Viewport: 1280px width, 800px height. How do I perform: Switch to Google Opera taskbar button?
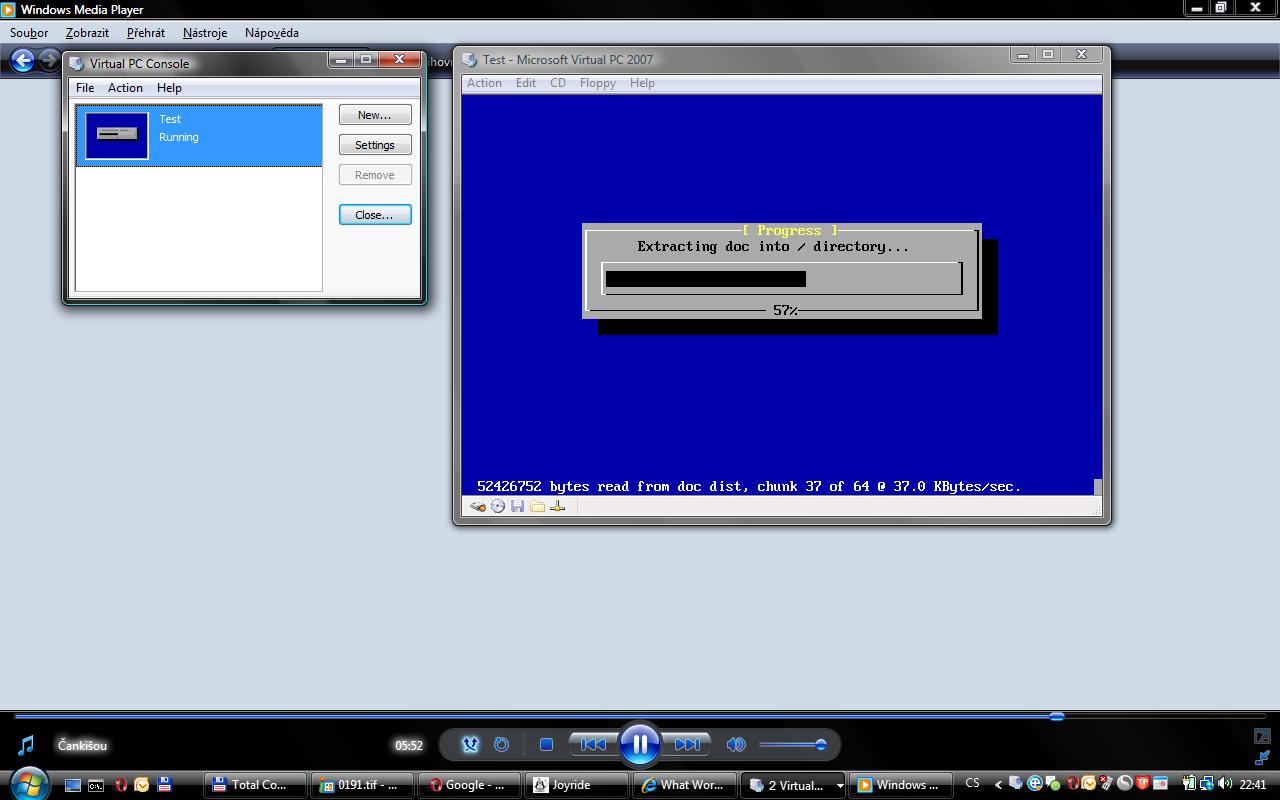tap(468, 785)
